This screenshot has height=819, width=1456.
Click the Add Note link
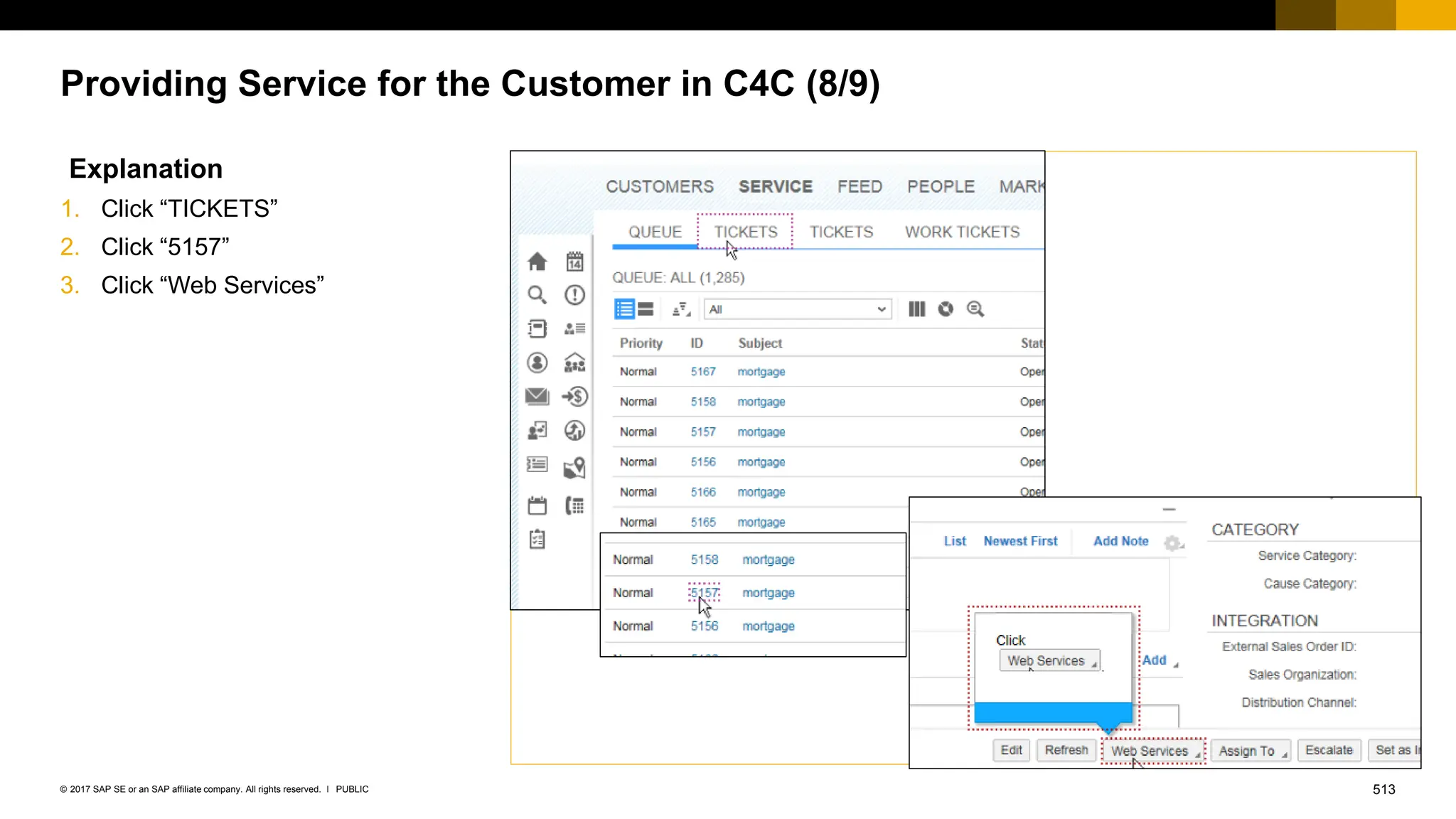tap(1121, 541)
